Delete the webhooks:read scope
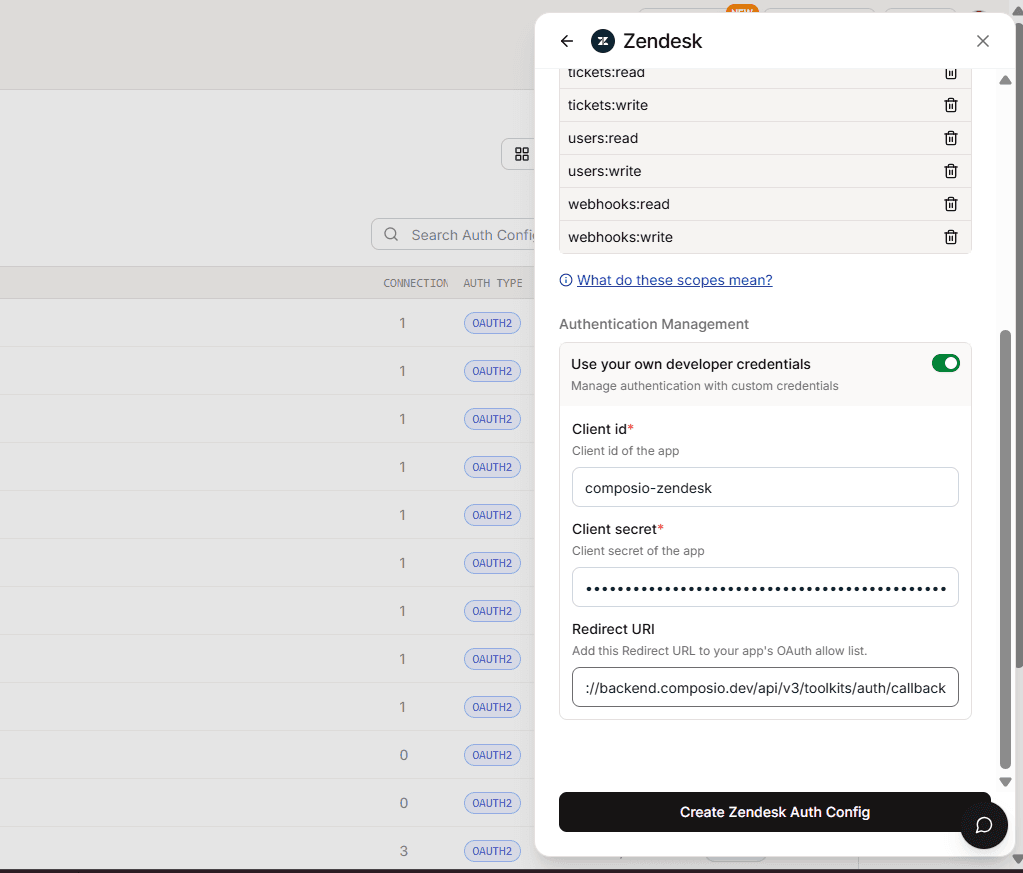The width and height of the screenshot is (1023, 873). [x=951, y=204]
